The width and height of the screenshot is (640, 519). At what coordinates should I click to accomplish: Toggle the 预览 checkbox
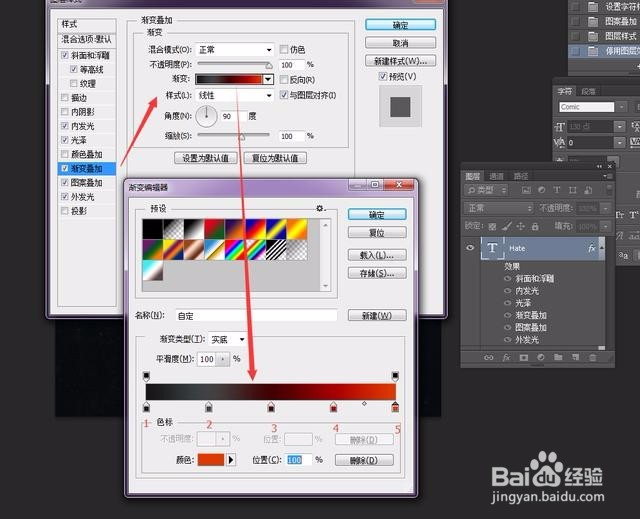pos(382,76)
